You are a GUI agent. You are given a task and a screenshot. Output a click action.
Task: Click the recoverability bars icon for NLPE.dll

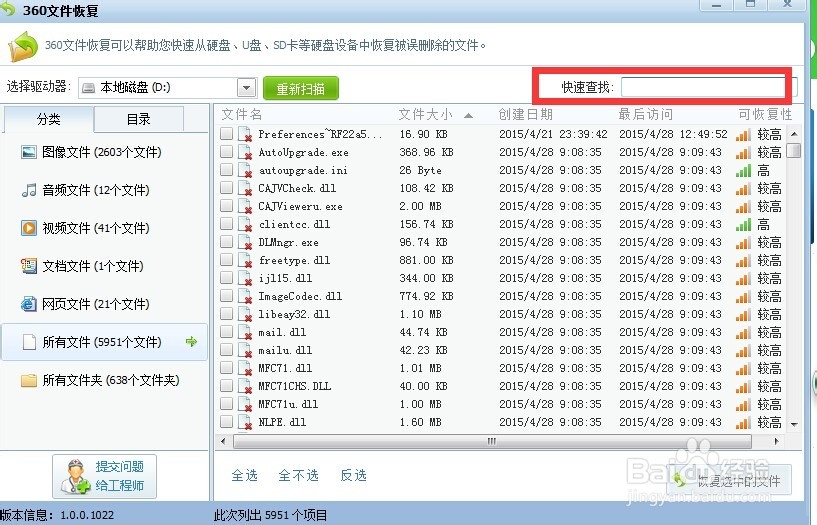[743, 422]
